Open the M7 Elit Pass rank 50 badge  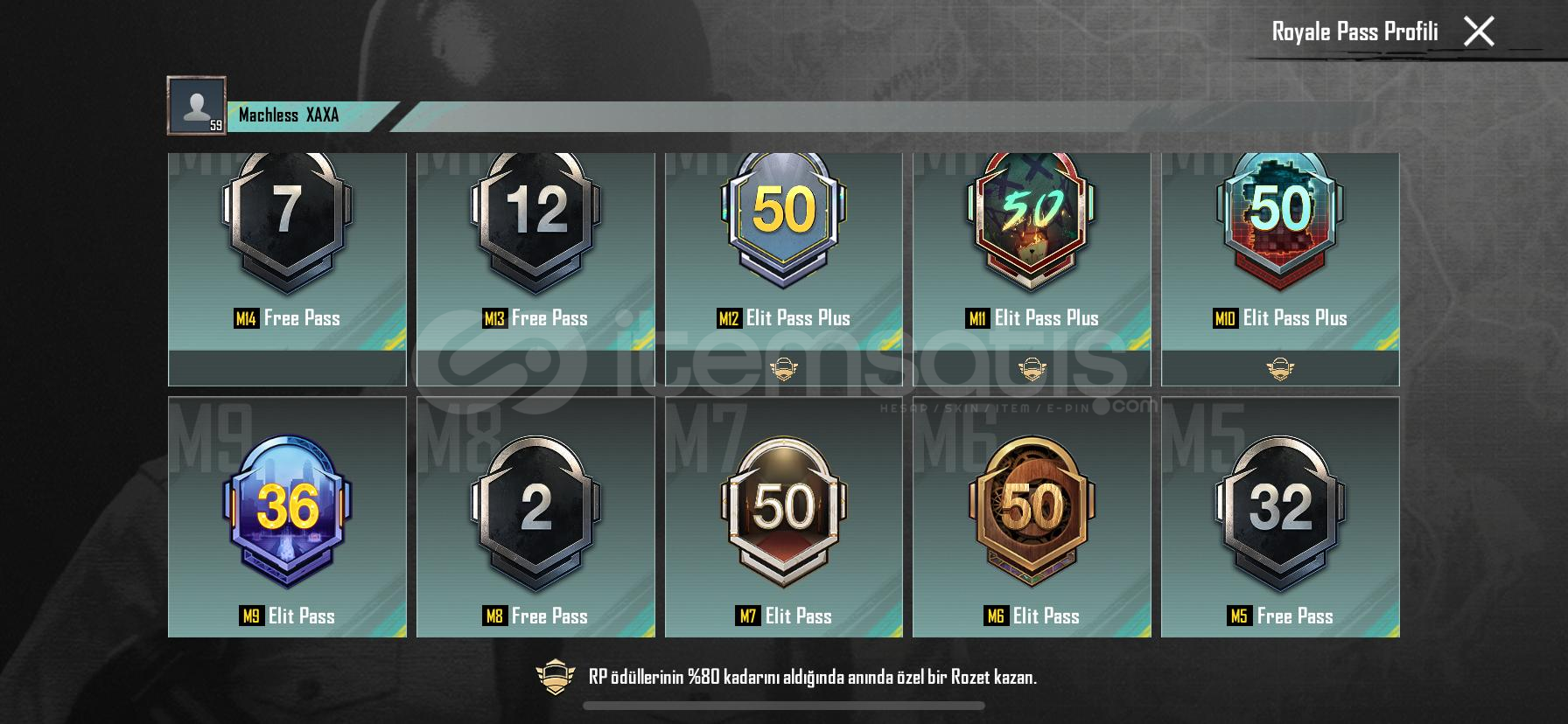pos(784,511)
